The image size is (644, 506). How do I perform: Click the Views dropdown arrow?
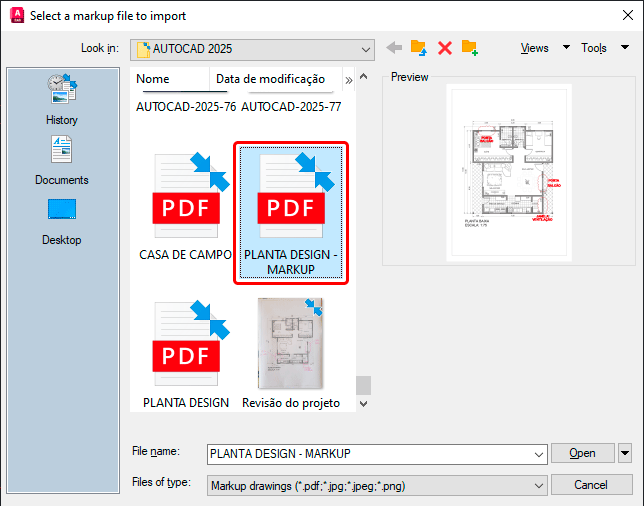pos(566,47)
